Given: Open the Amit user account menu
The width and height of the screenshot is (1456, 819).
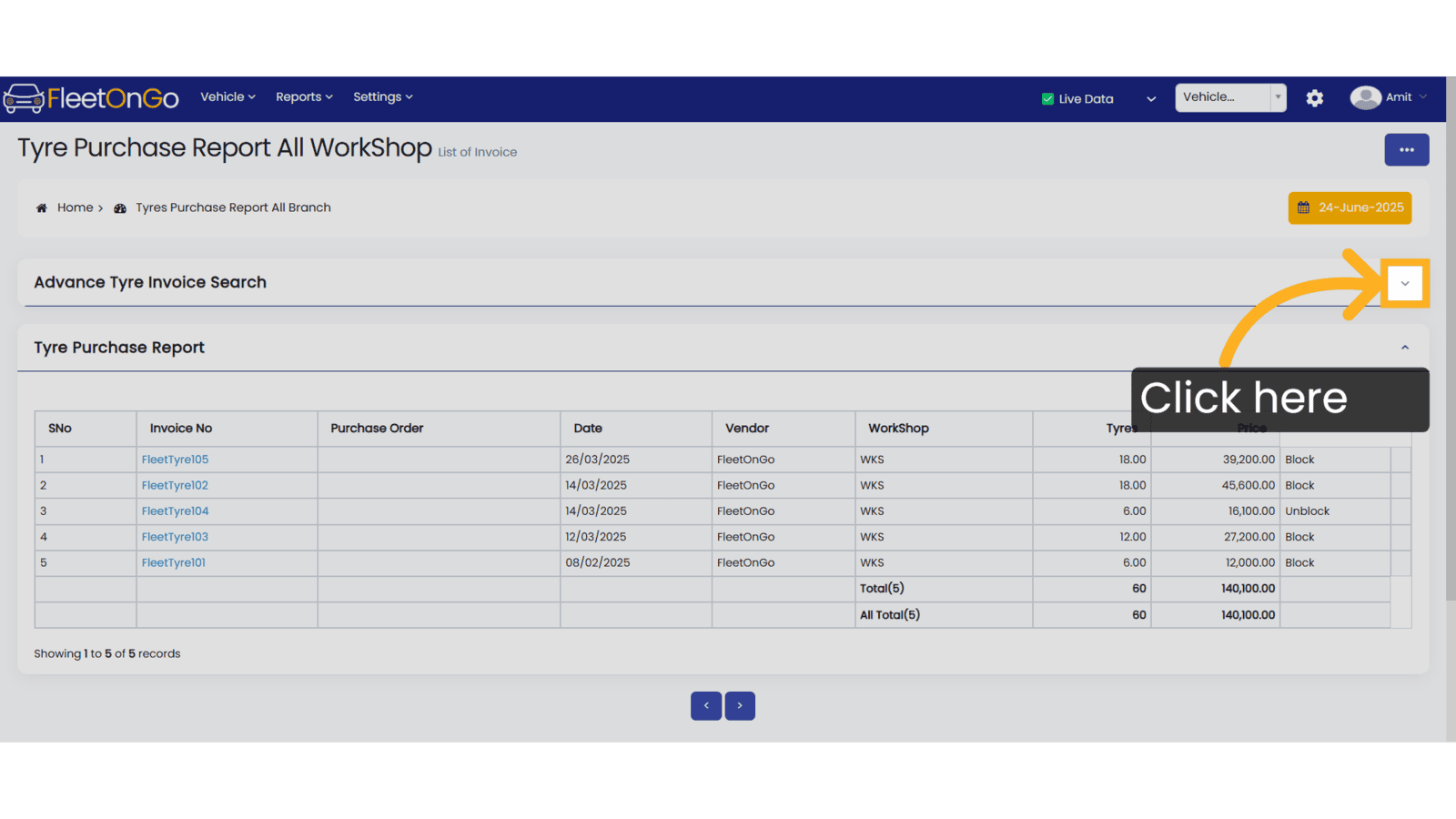Looking at the screenshot, I should [x=1406, y=97].
